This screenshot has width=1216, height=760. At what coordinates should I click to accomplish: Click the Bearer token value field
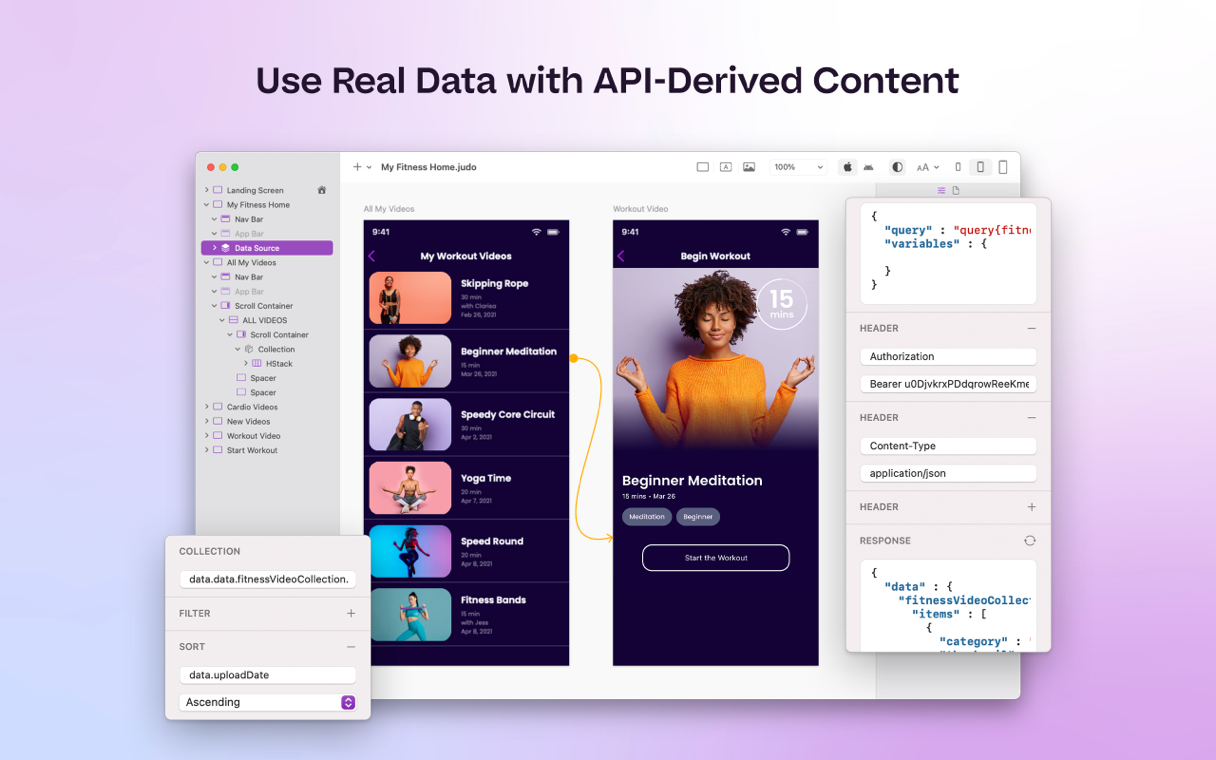(x=948, y=384)
